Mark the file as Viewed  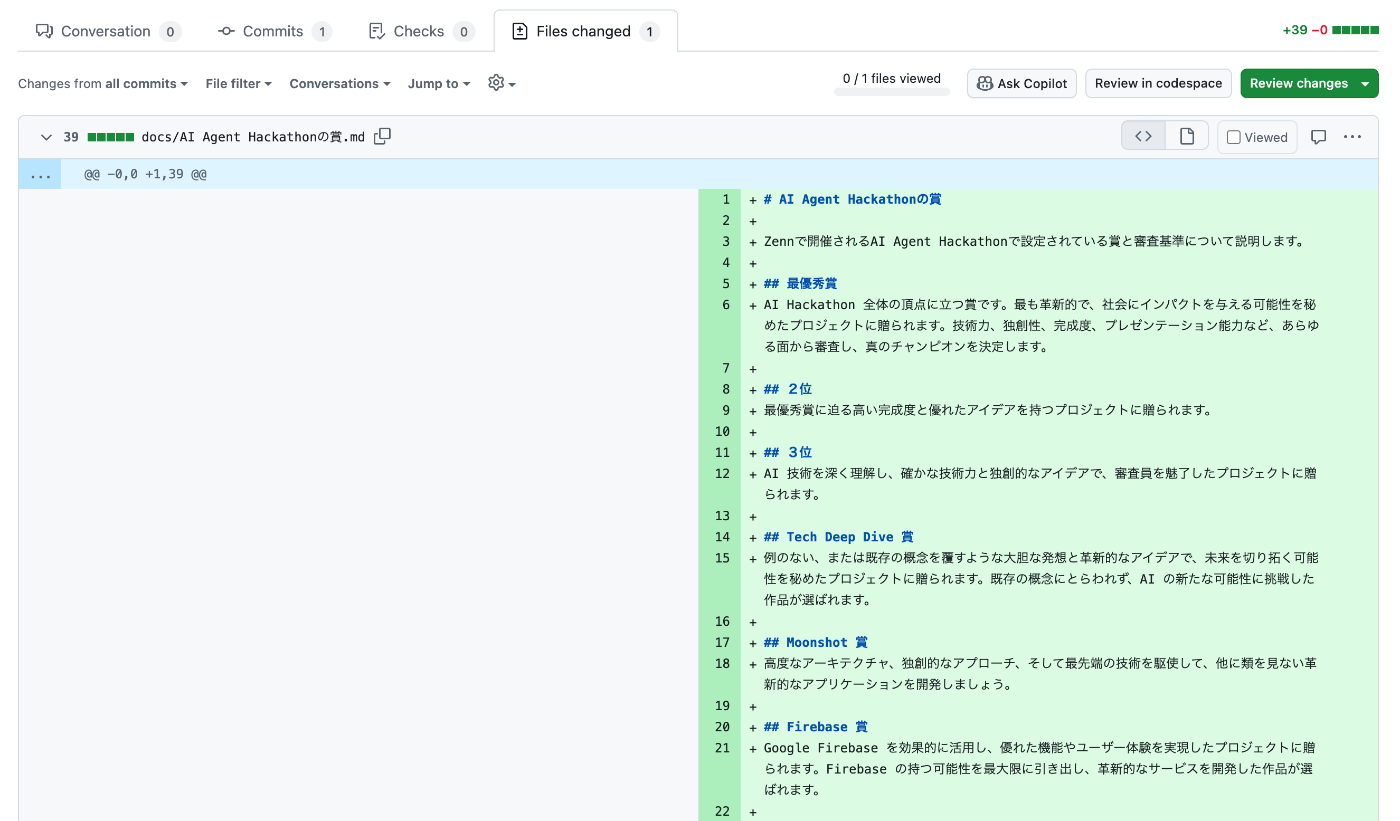(x=1257, y=137)
